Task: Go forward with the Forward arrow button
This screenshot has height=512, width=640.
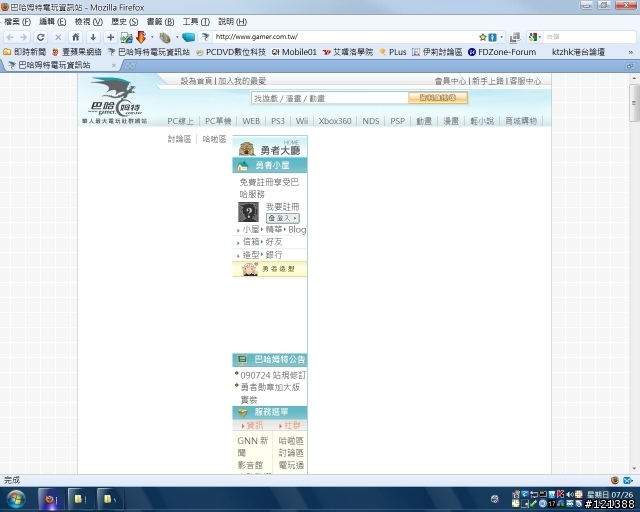Action: pyautogui.click(x=23, y=37)
